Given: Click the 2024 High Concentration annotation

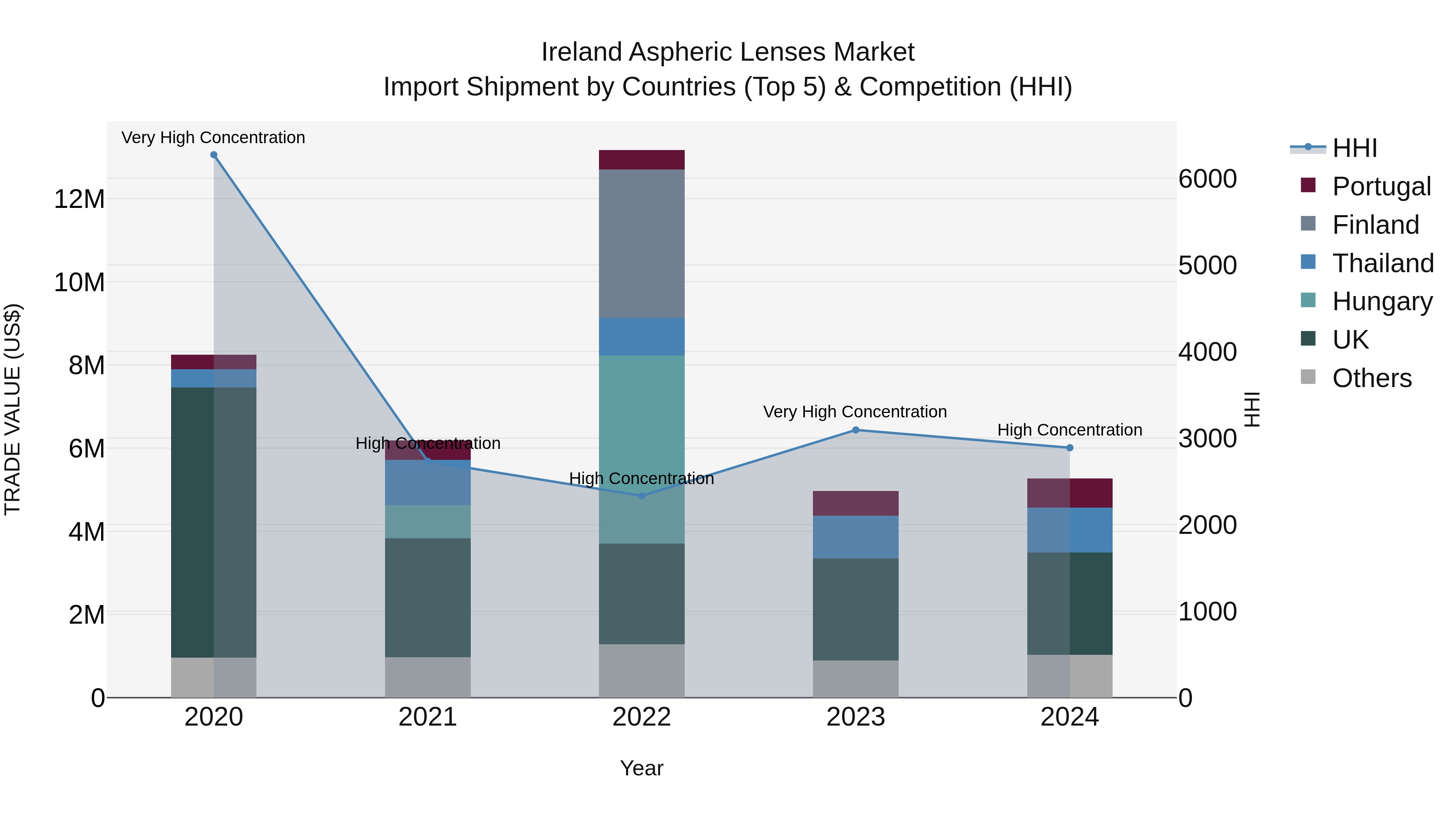Looking at the screenshot, I should point(1070,430).
